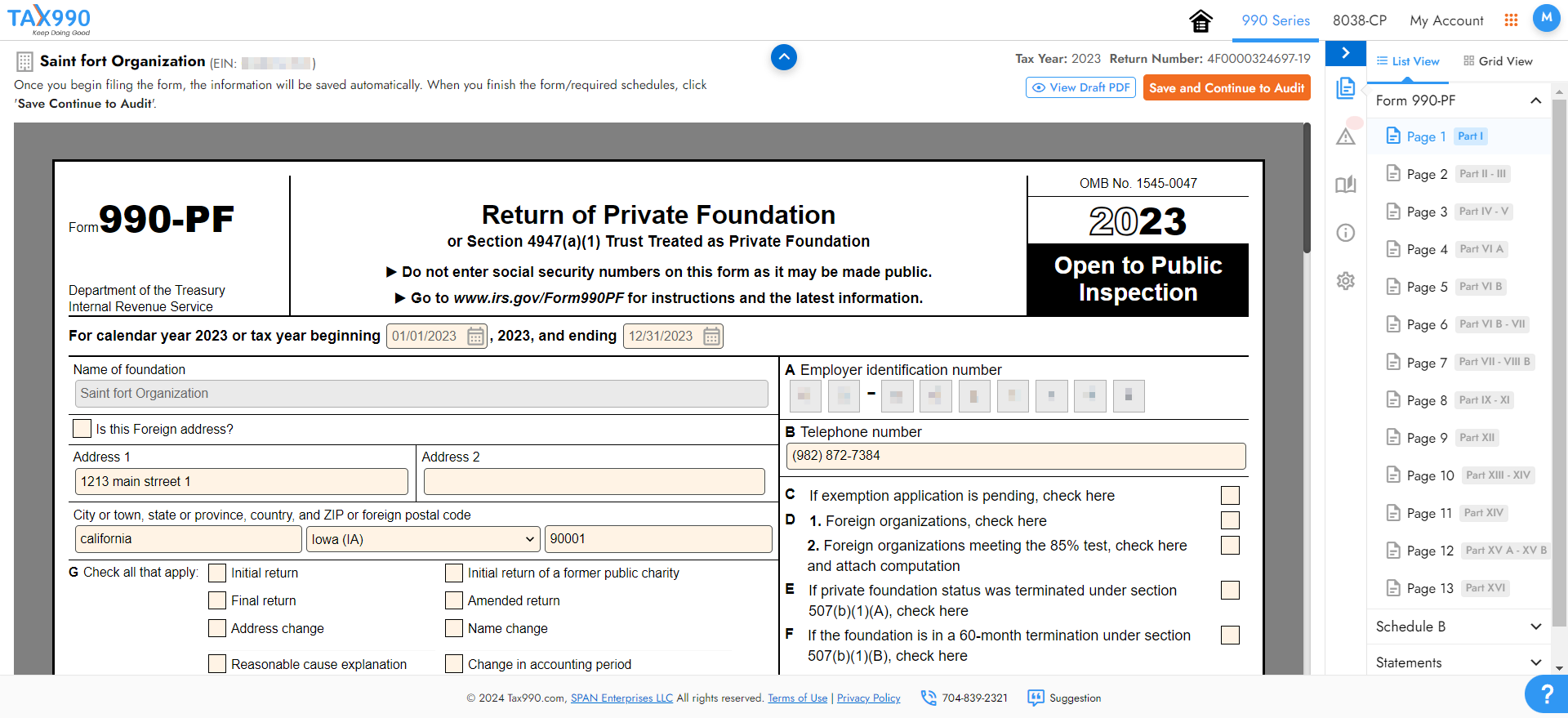Switch to Grid View
Viewport: 1568px width, 718px height.
(1498, 61)
